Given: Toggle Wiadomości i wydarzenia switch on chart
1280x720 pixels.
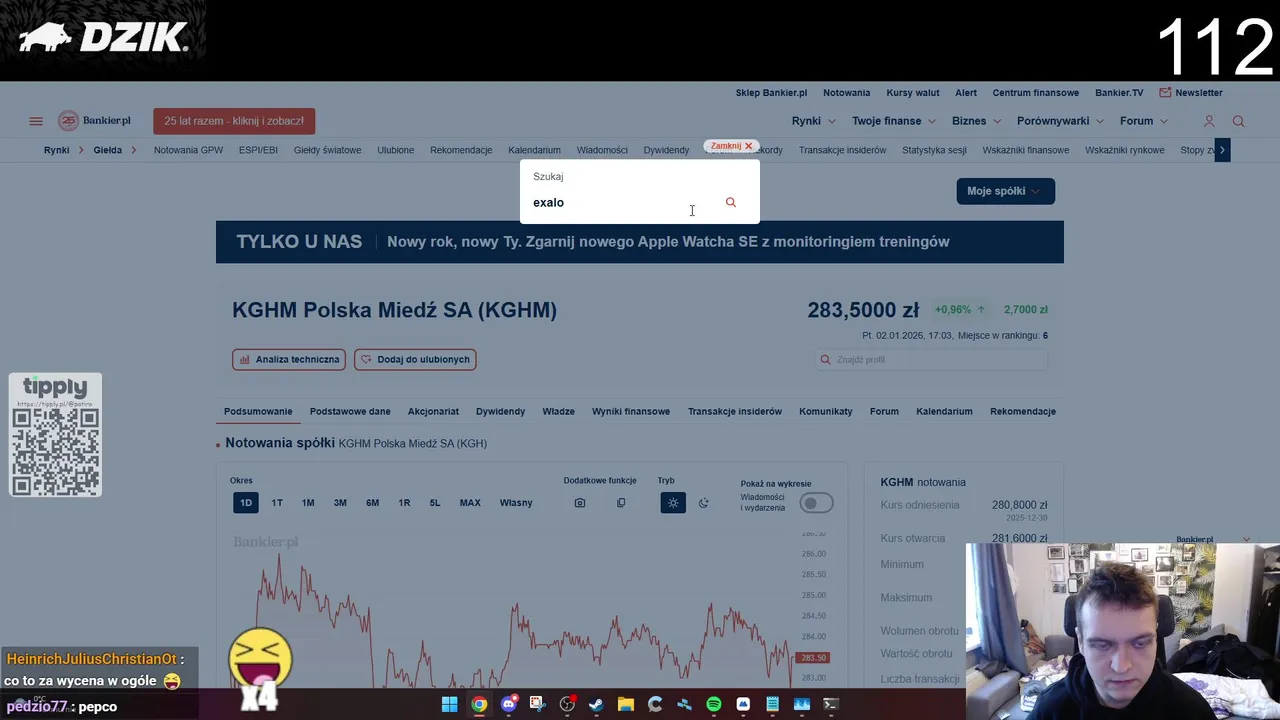Looking at the screenshot, I should [816, 503].
